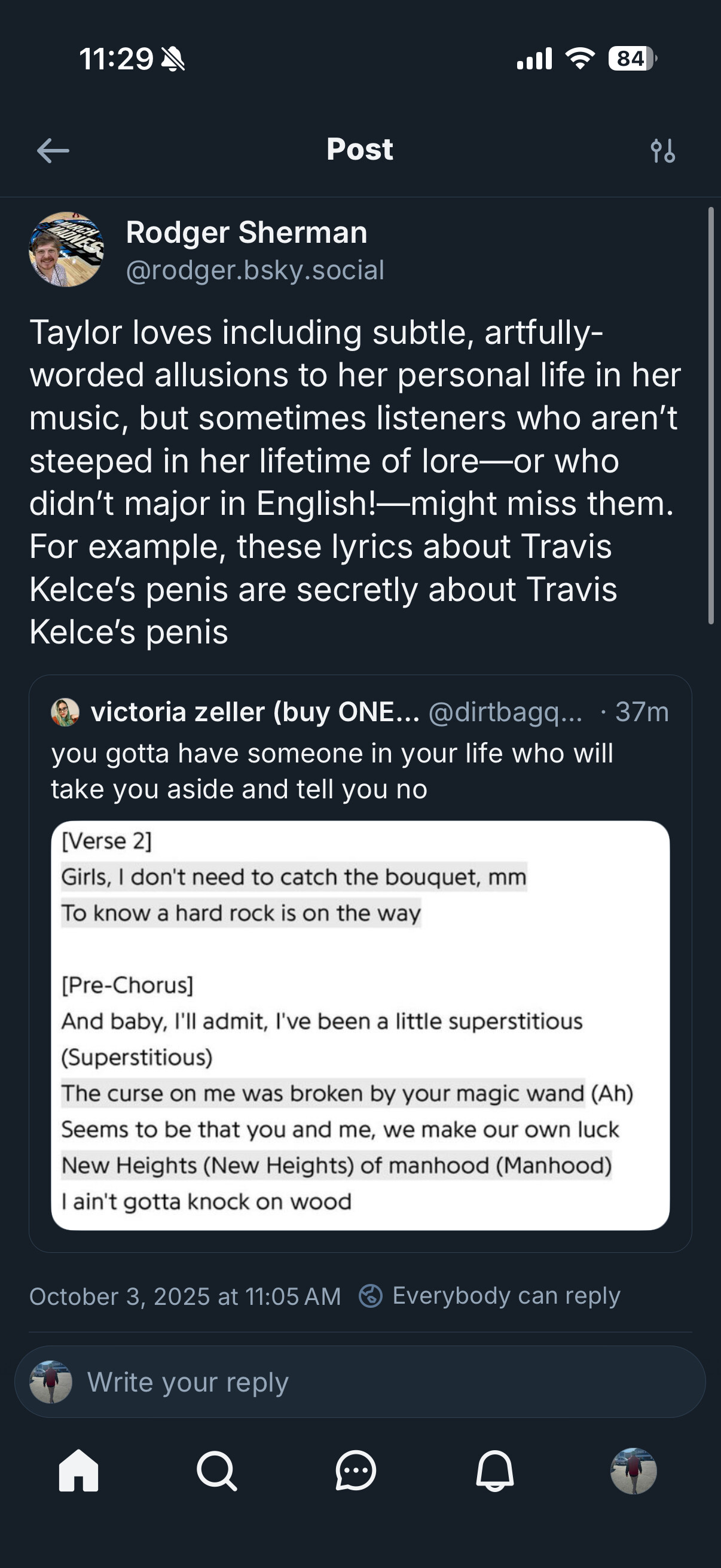Viewport: 721px width, 1568px height.
Task: Tap the back arrow icon
Action: 53,150
